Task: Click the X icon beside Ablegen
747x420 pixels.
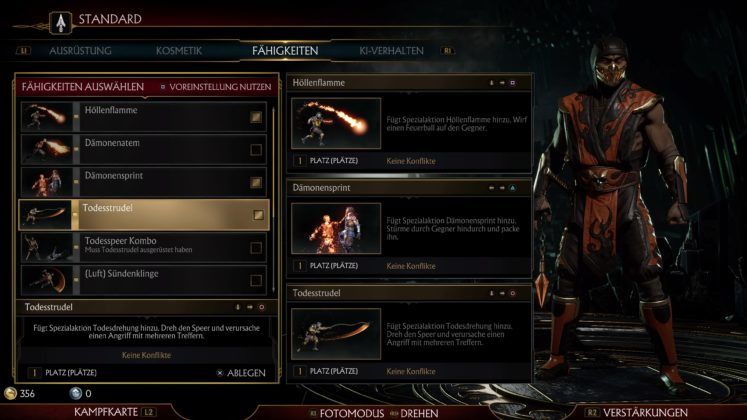Action: click(x=220, y=373)
